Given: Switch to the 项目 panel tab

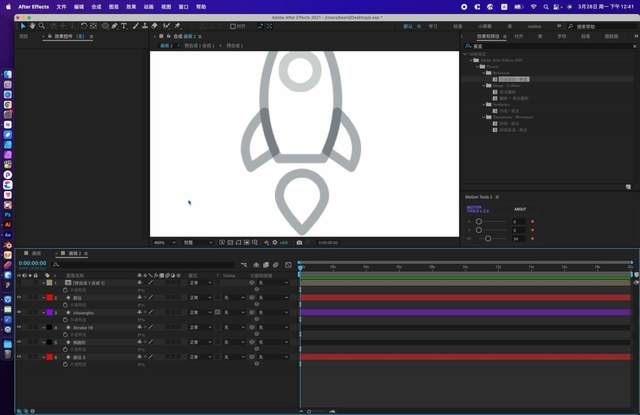Looking at the screenshot, I should [24, 36].
